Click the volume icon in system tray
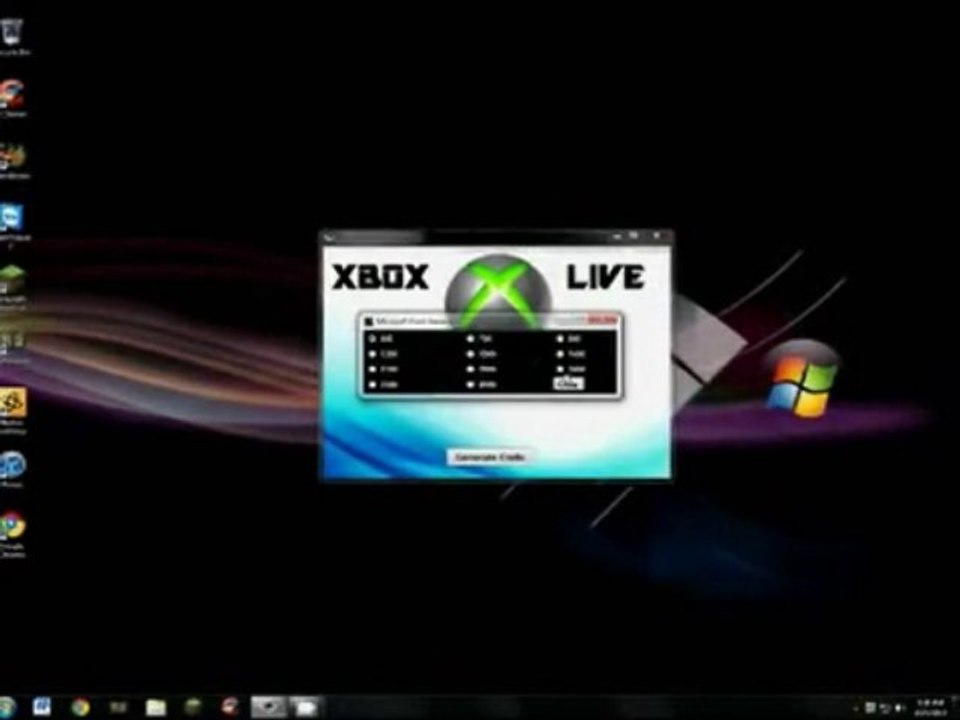This screenshot has height=720, width=960. [899, 708]
